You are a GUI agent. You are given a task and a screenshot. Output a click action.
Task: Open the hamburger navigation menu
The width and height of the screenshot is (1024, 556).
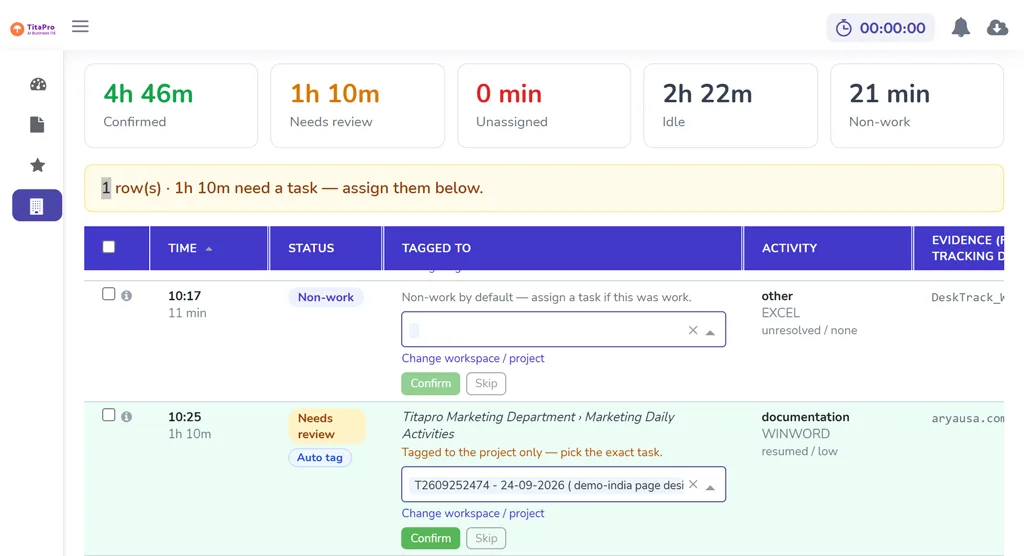click(80, 27)
